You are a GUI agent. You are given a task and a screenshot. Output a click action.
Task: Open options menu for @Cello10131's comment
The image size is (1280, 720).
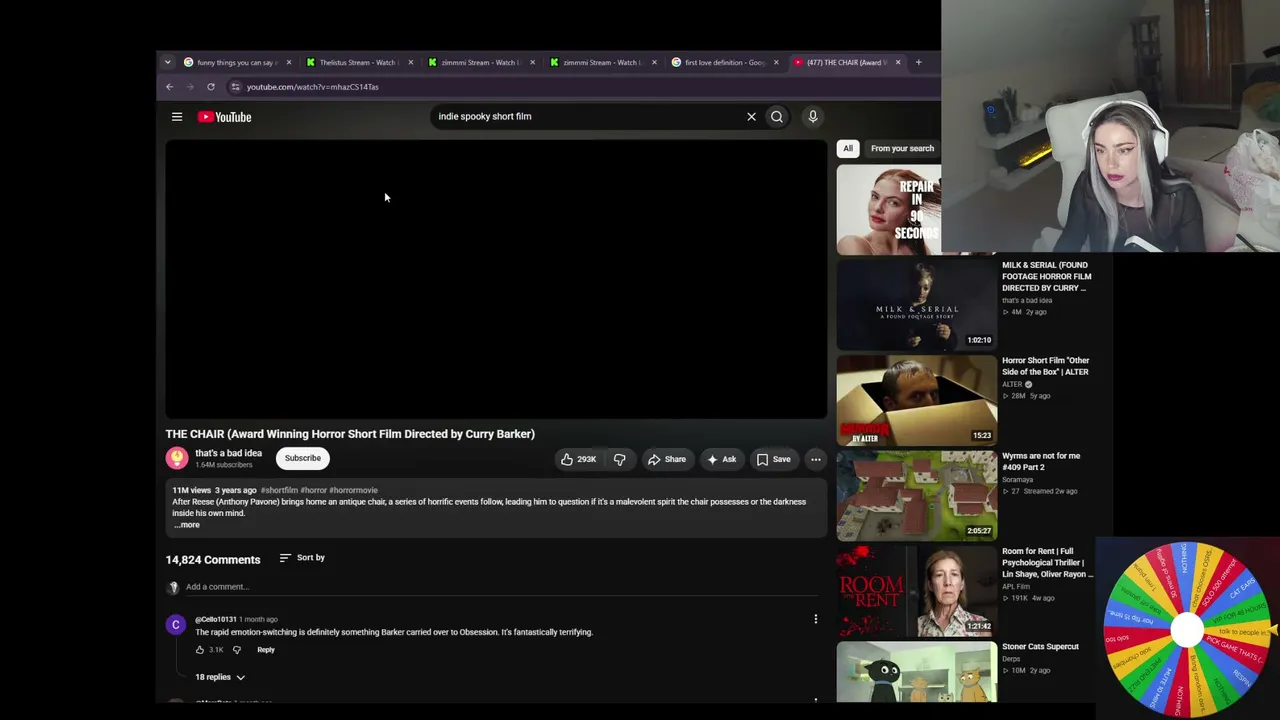815,620
